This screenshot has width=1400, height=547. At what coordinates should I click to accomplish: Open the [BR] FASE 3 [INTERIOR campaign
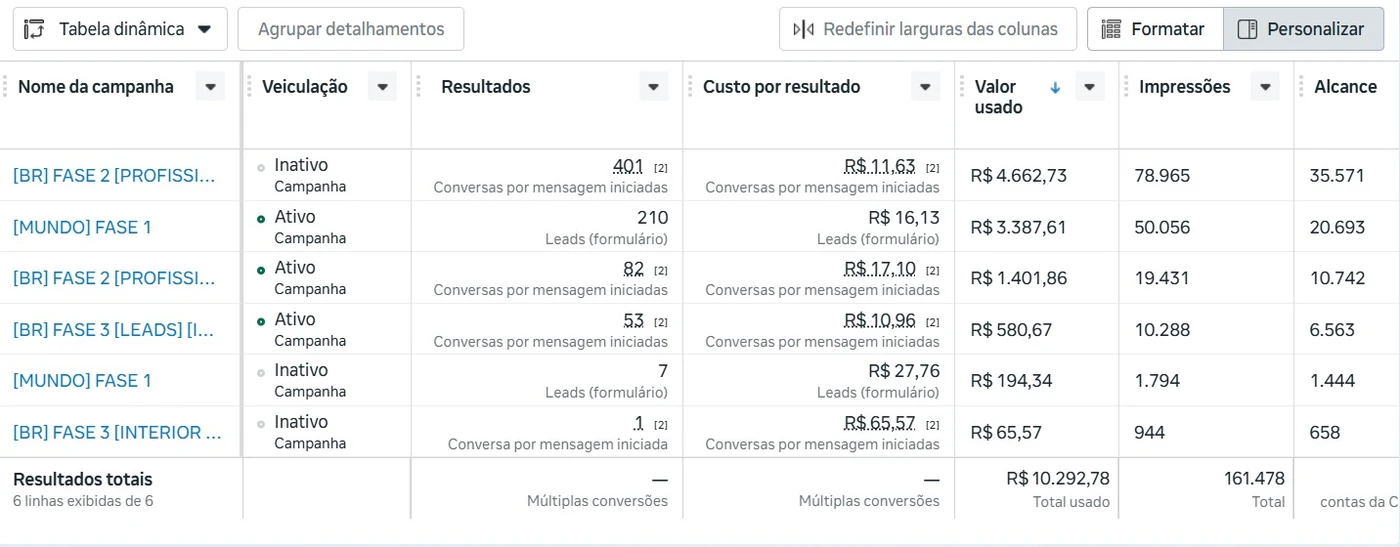(x=117, y=433)
